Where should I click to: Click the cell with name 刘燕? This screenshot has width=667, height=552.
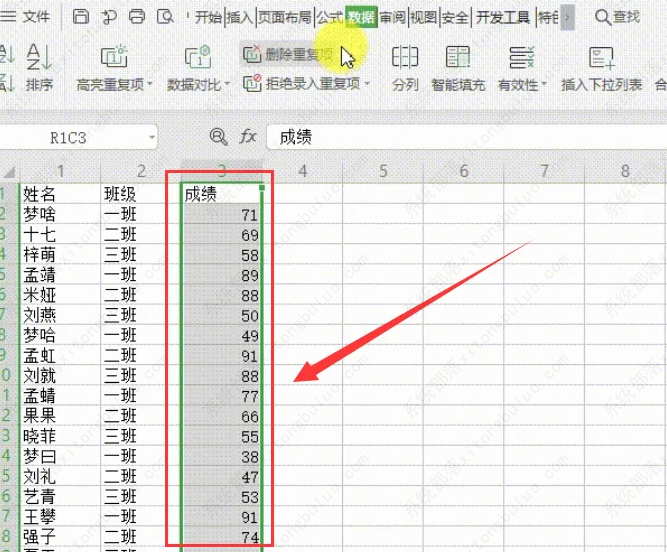click(x=60, y=315)
